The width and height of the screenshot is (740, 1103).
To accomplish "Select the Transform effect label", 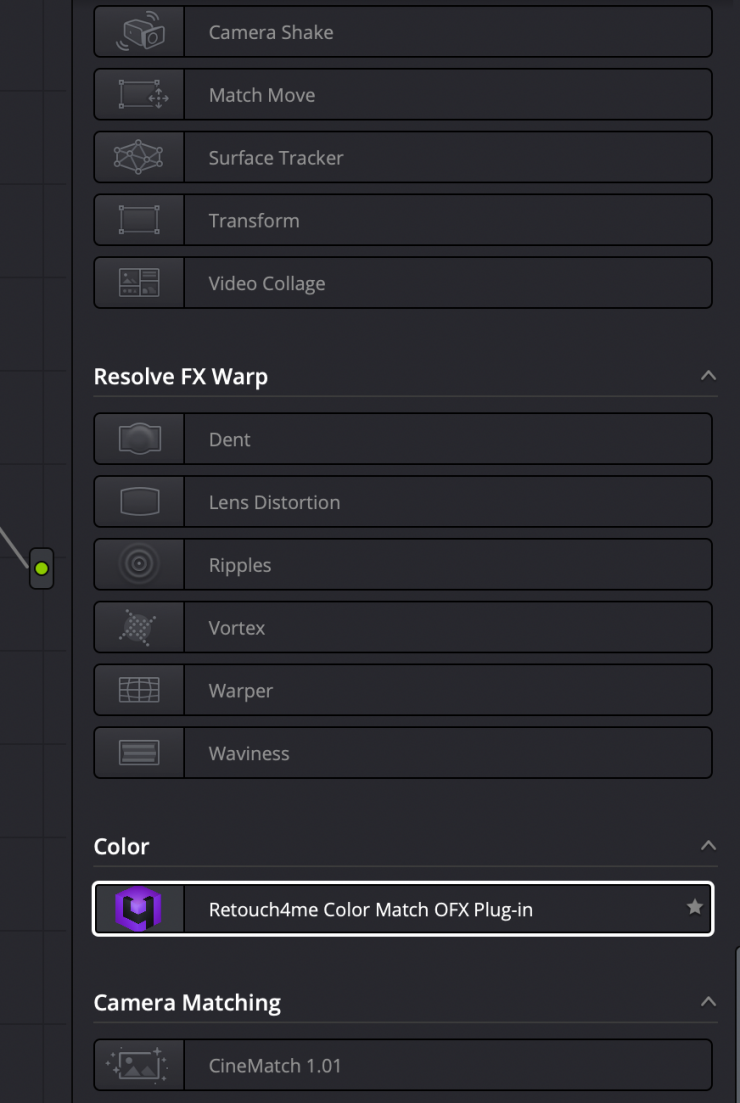I will pos(254,221).
